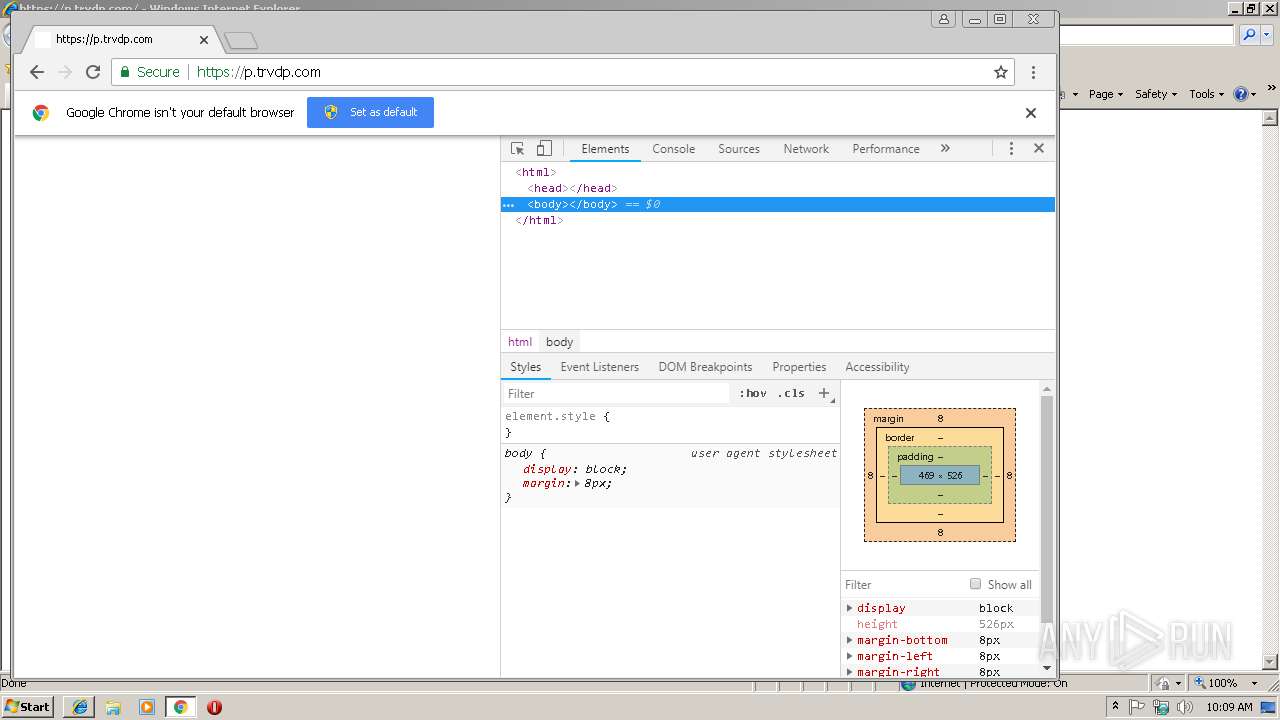Activate the DevTools inspect element picker
Viewport: 1280px width, 720px height.
click(x=517, y=148)
